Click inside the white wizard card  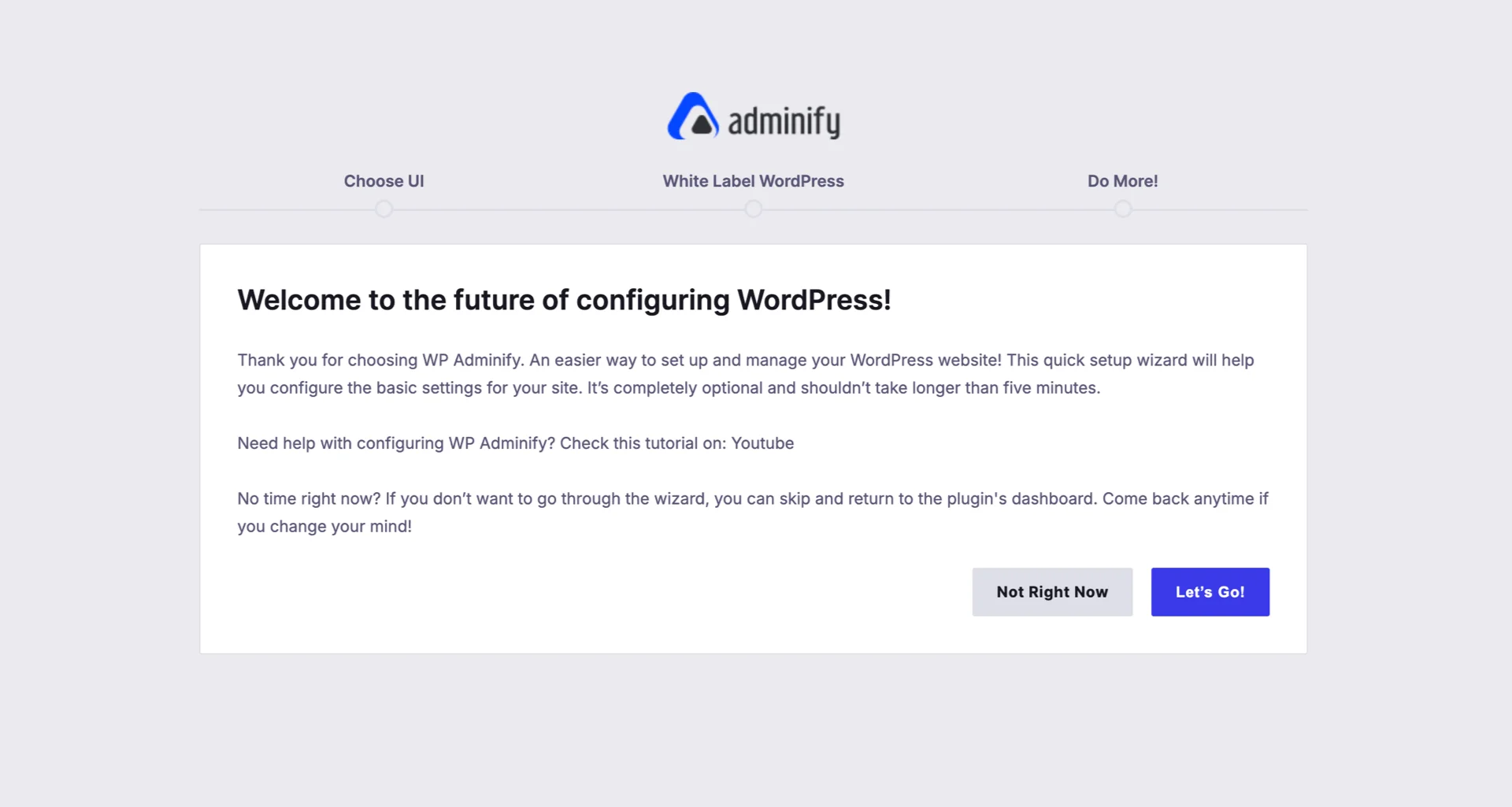753,449
